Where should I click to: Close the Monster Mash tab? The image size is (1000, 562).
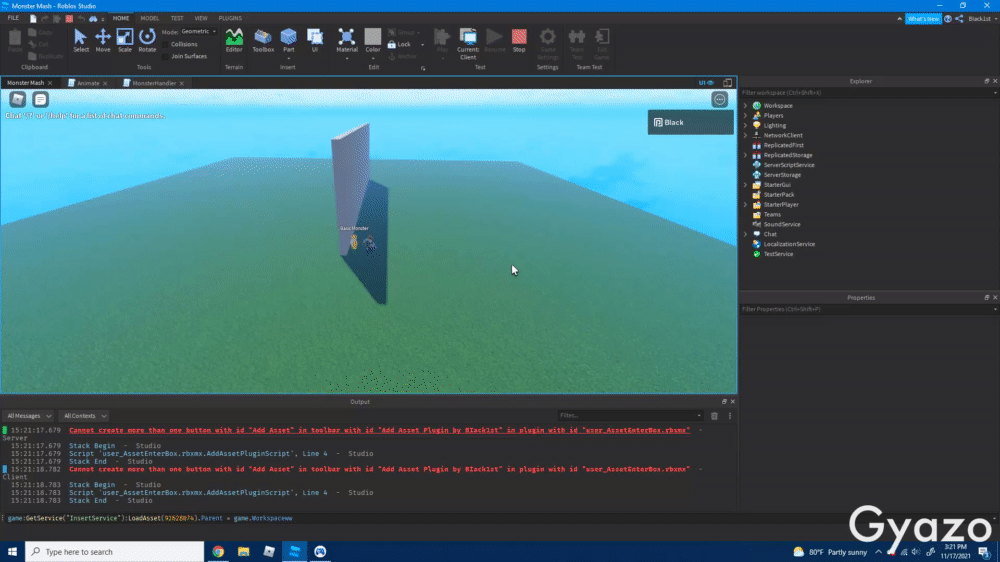(x=50, y=83)
